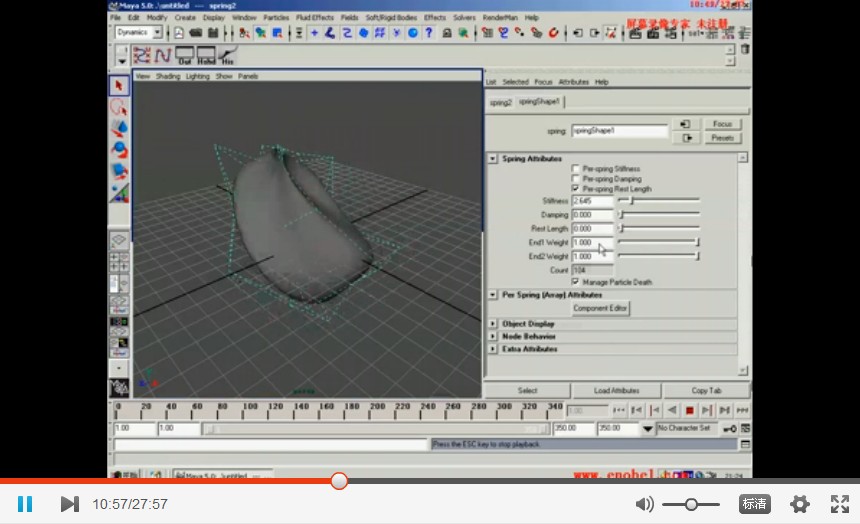
Task: Select the Maya arrow Select tool
Action: pyautogui.click(x=119, y=86)
